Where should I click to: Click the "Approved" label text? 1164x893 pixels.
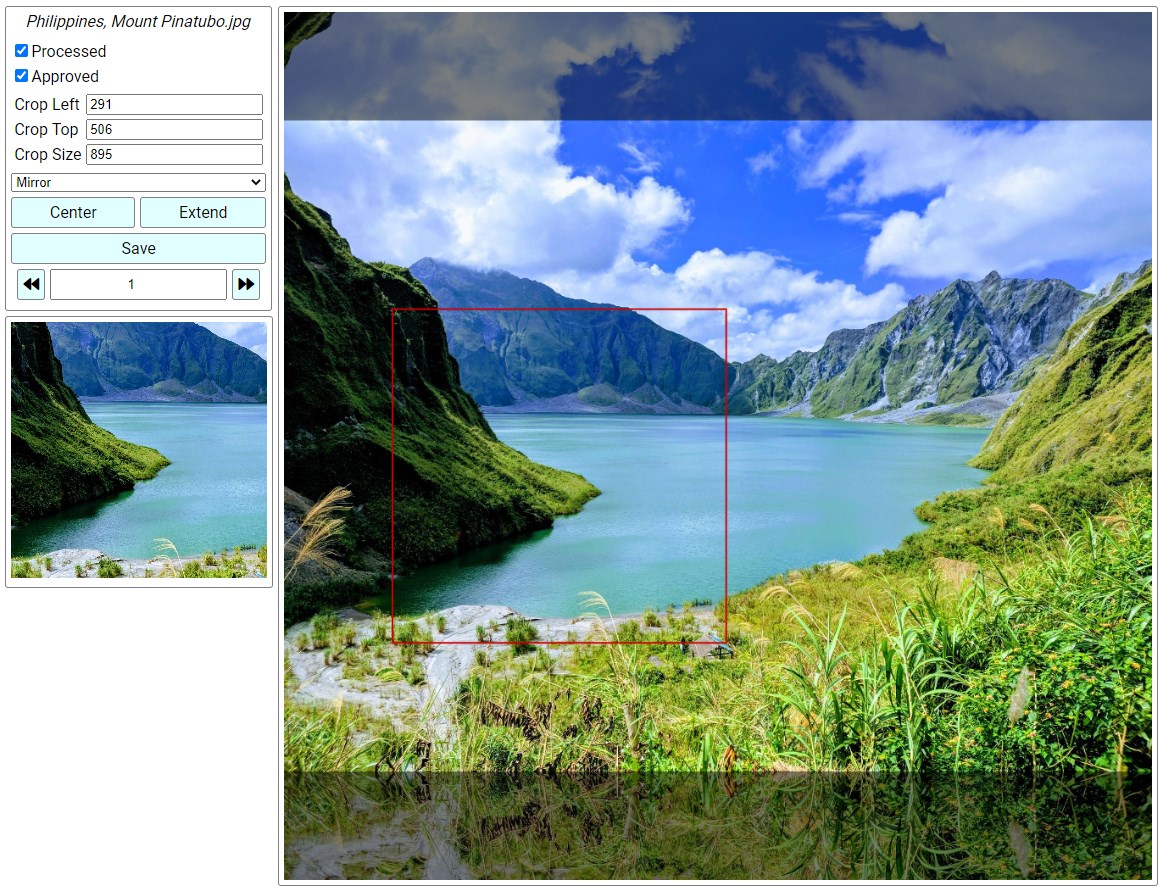coord(65,76)
